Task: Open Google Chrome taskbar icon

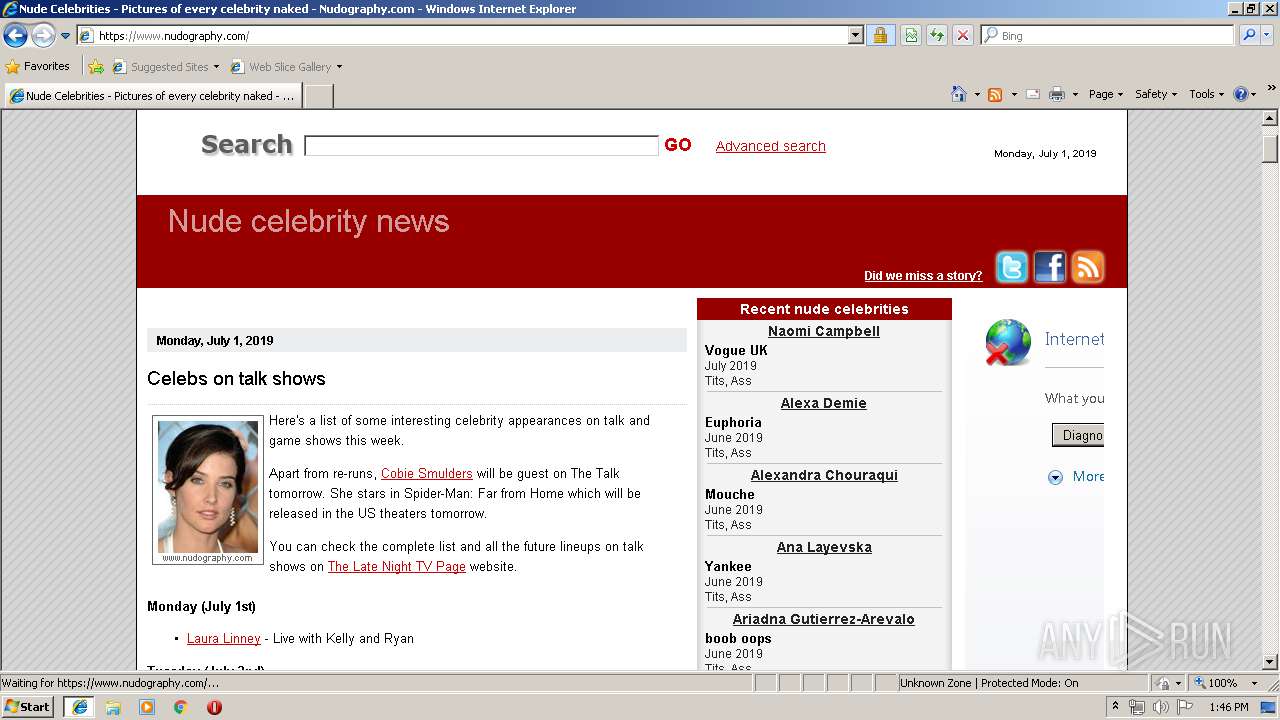Action: coord(180,707)
